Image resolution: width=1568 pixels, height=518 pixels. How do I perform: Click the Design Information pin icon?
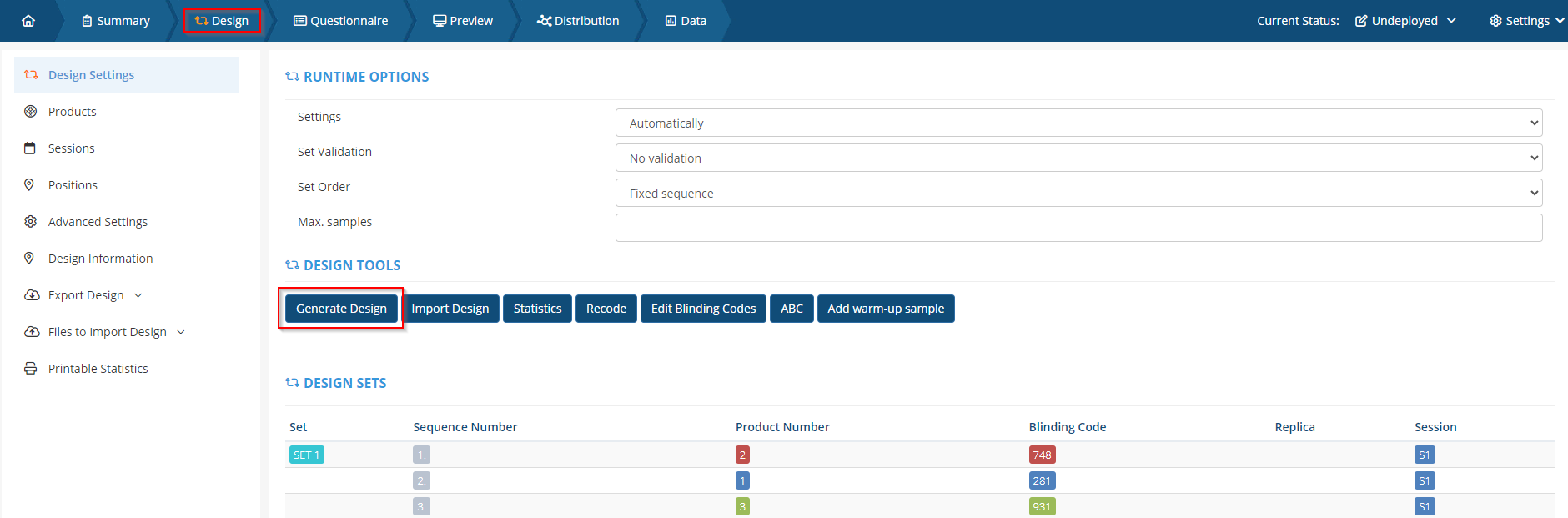click(30, 259)
